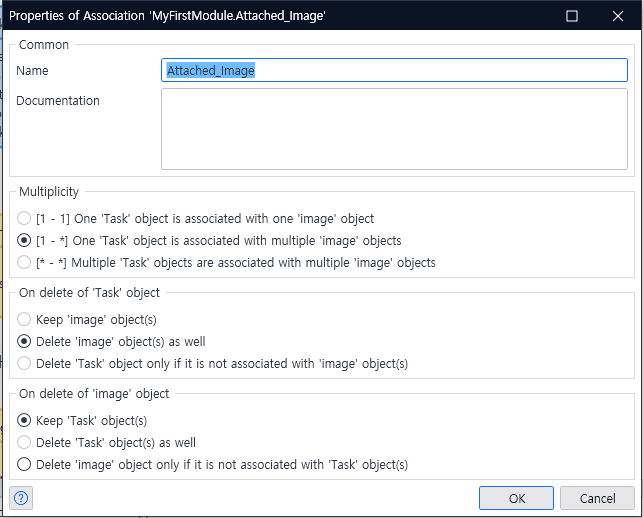Choose Keep 'Task' object(s) on image delete
The height and width of the screenshot is (518, 643).
tap(25, 420)
